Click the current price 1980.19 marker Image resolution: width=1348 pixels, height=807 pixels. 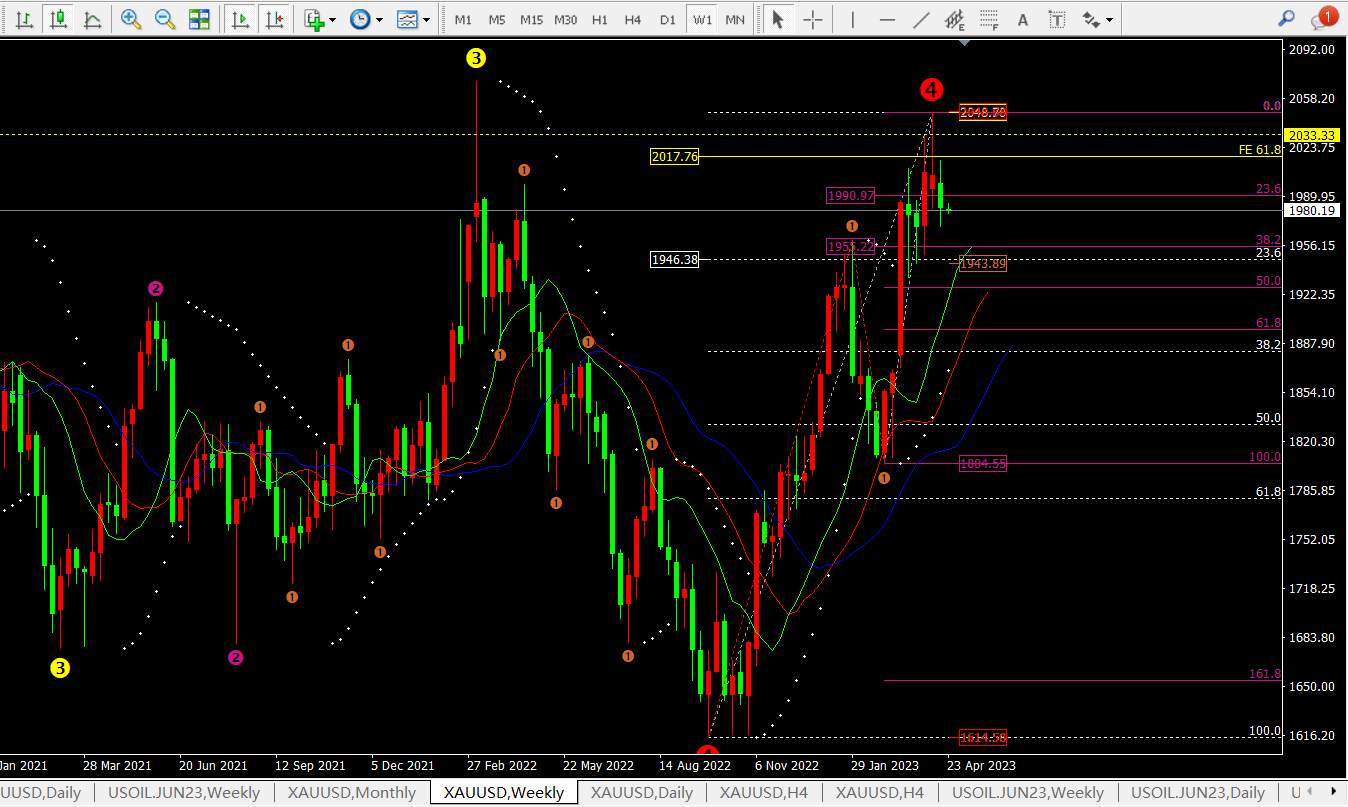(x=1312, y=211)
